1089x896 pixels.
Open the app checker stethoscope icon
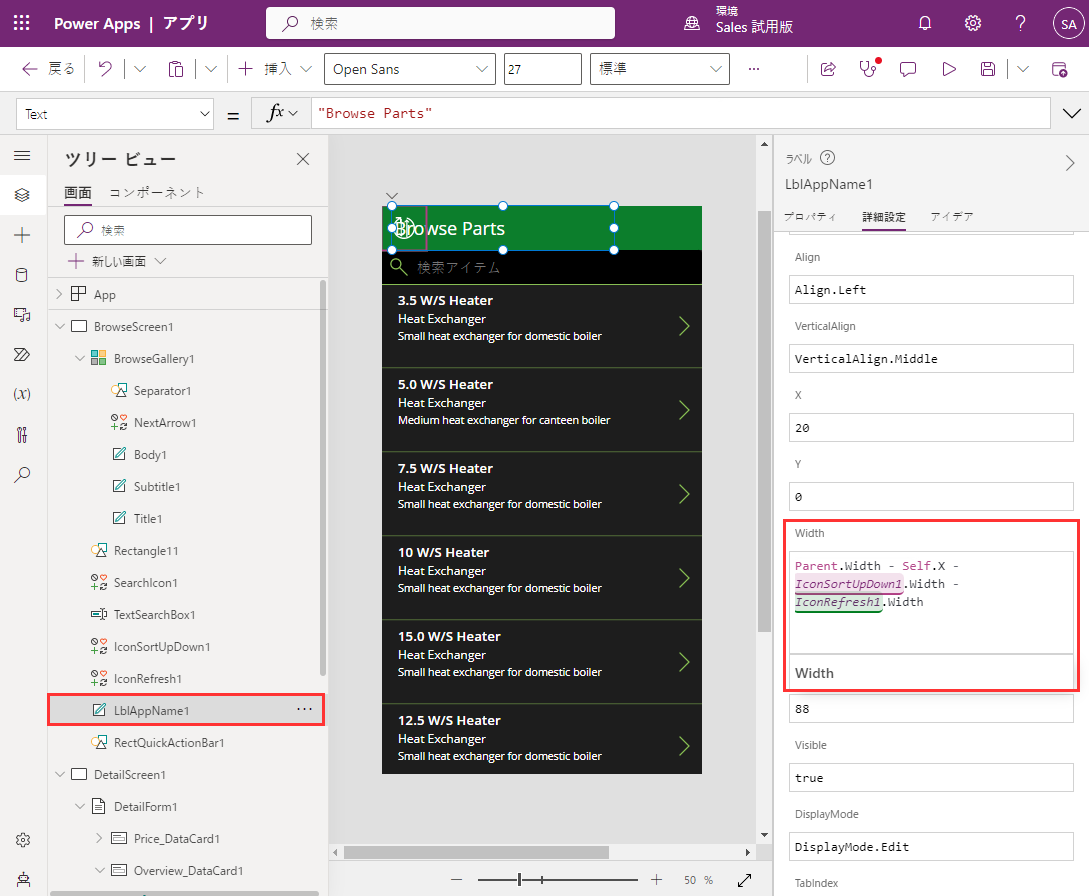click(868, 69)
